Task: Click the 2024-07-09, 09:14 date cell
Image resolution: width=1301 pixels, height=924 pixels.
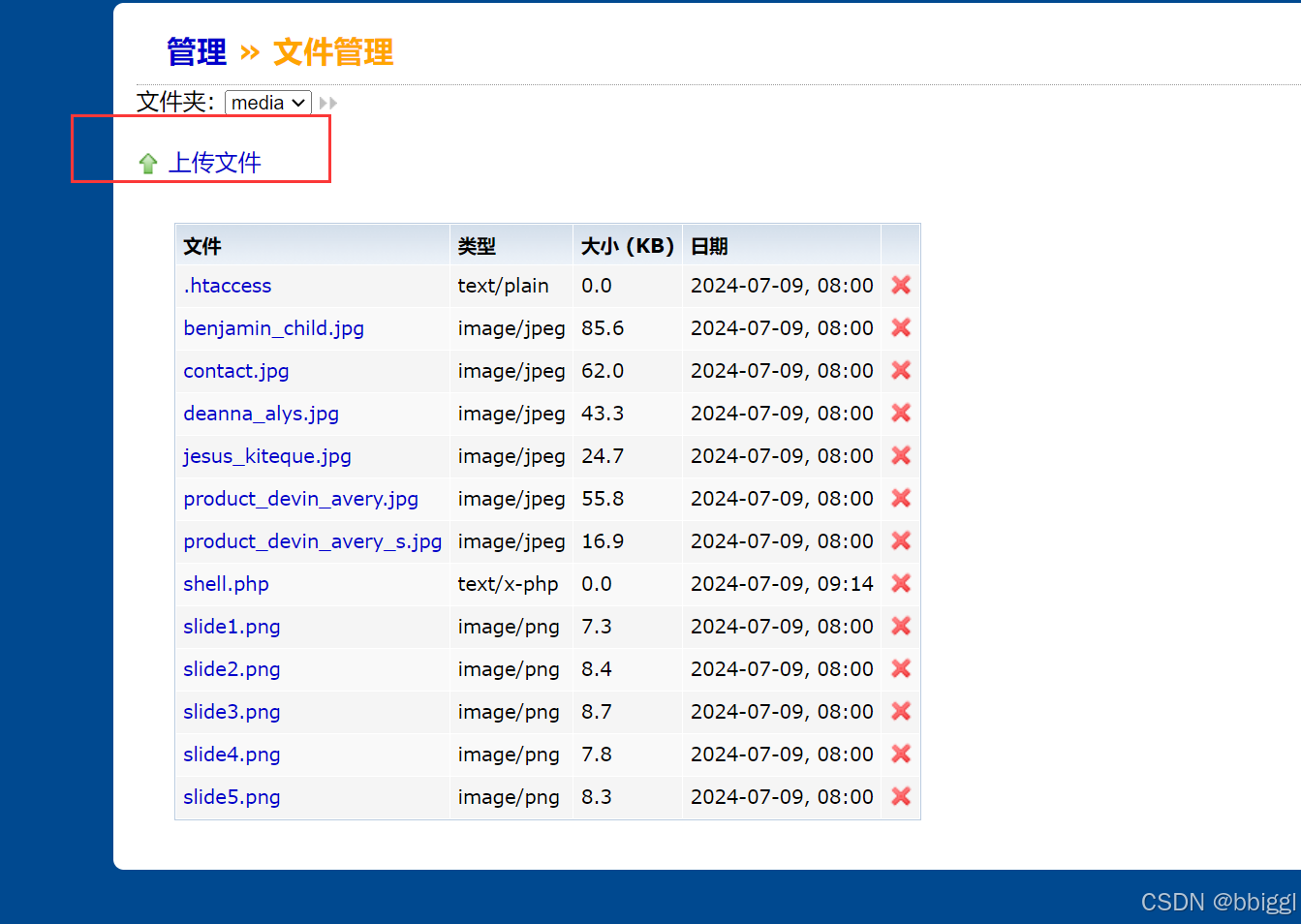Action: pos(783,584)
